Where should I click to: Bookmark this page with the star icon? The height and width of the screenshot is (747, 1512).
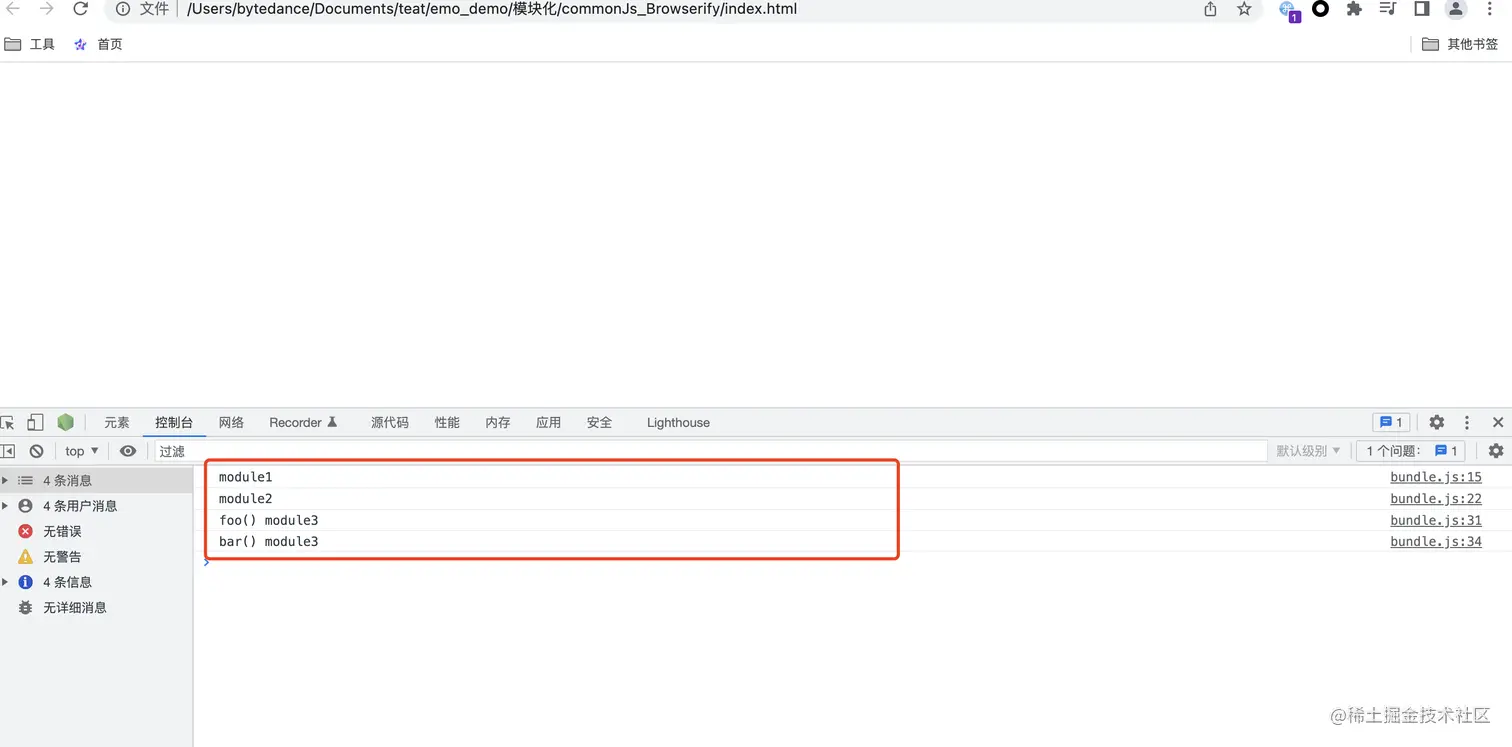click(1244, 9)
